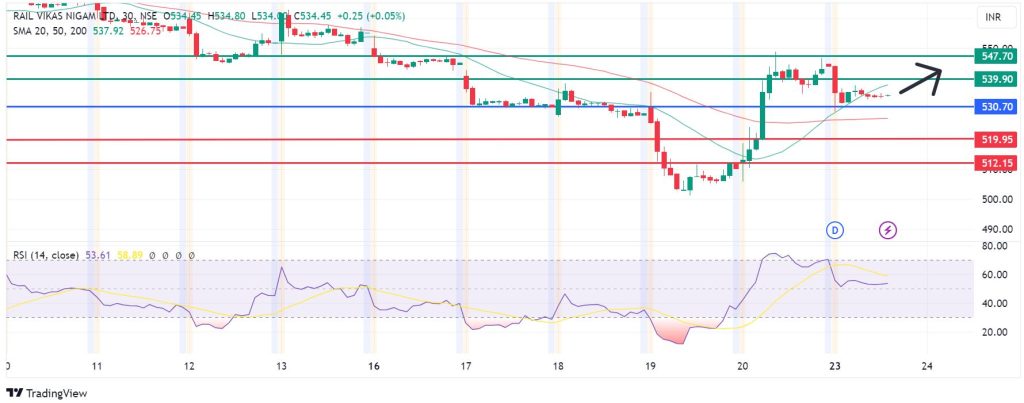The height and width of the screenshot is (403, 1024).
Task: Click the SMA value 537.92
Action: [x=107, y=29]
